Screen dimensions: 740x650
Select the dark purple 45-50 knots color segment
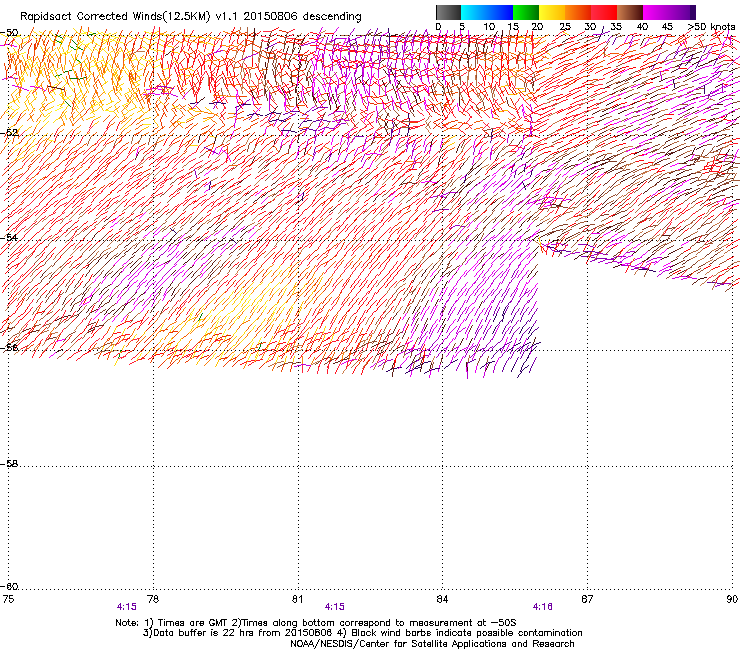[682, 12]
